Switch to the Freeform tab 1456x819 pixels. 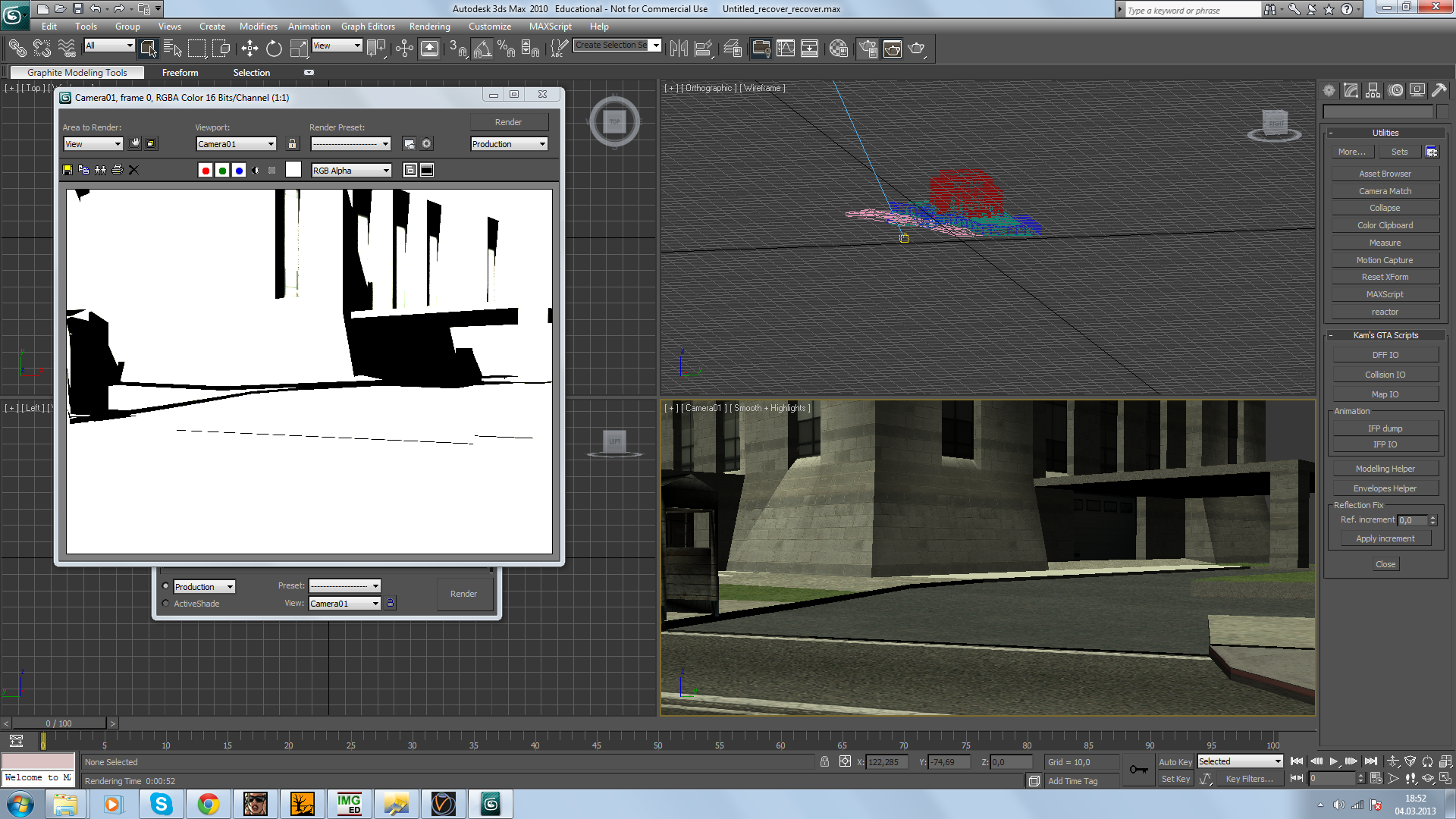click(180, 73)
